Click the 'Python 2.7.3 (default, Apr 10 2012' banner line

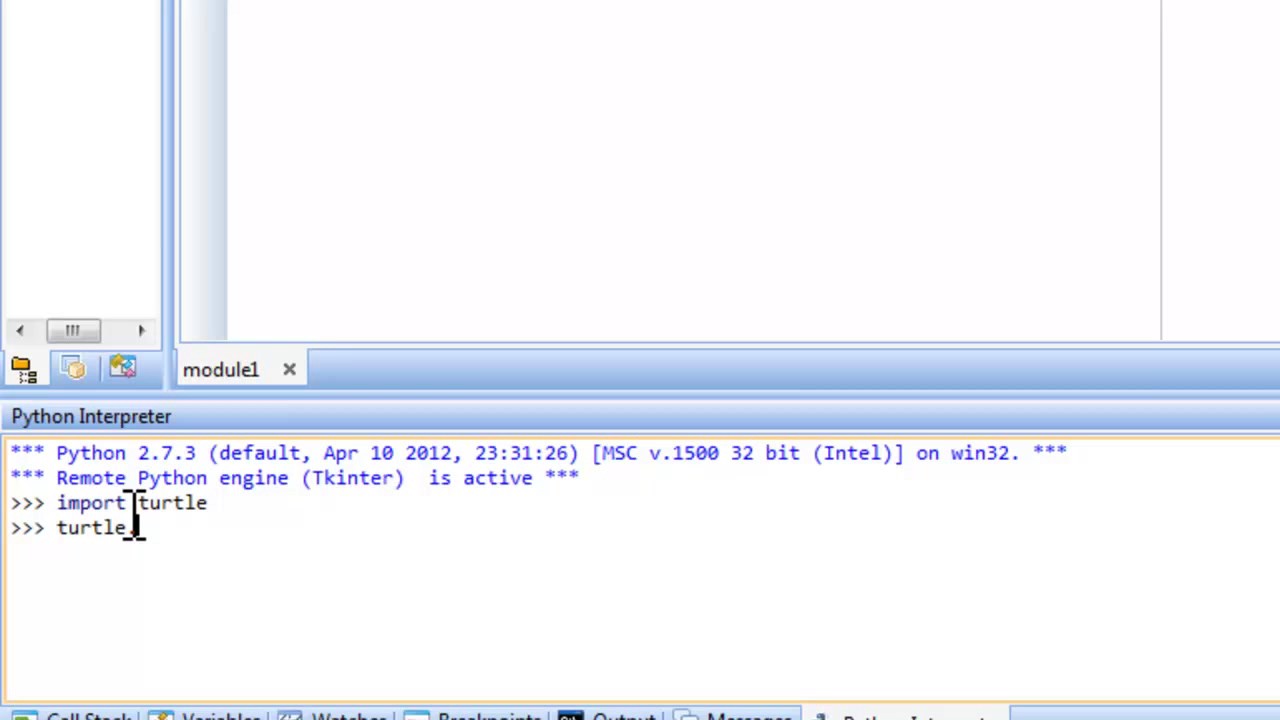tap(538, 453)
